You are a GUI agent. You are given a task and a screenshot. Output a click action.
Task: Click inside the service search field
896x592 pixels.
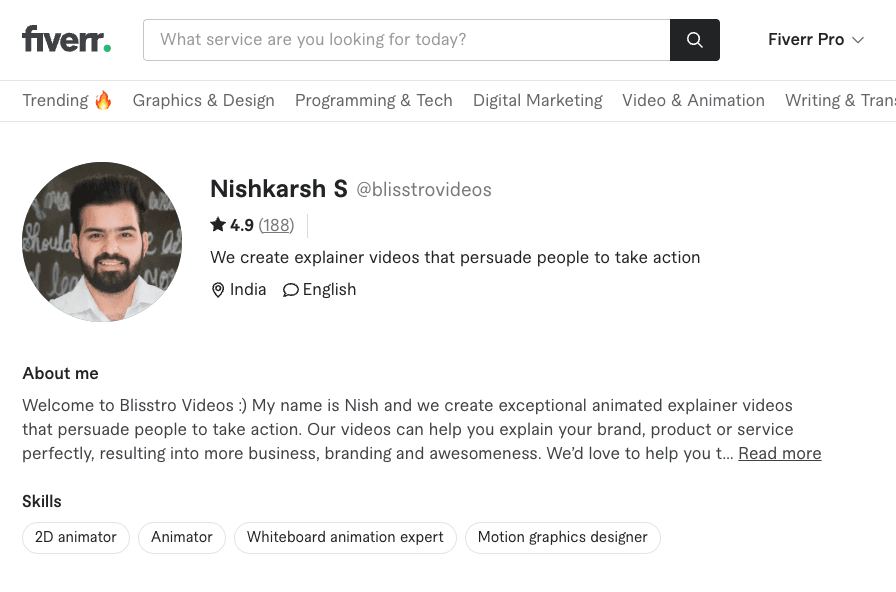(400, 39)
